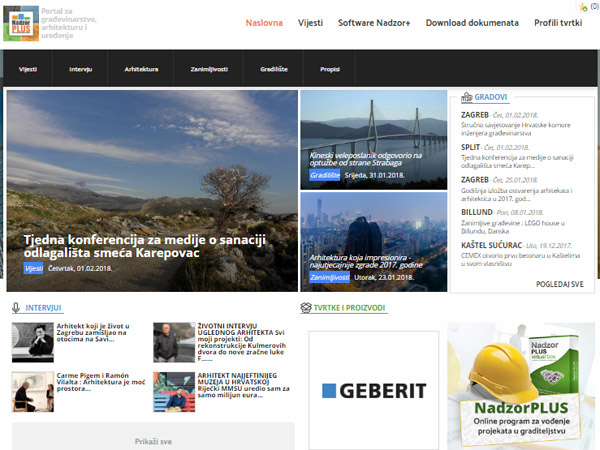This screenshot has height=450, width=600.
Task: Click the Gradovi section icon
Action: click(466, 98)
